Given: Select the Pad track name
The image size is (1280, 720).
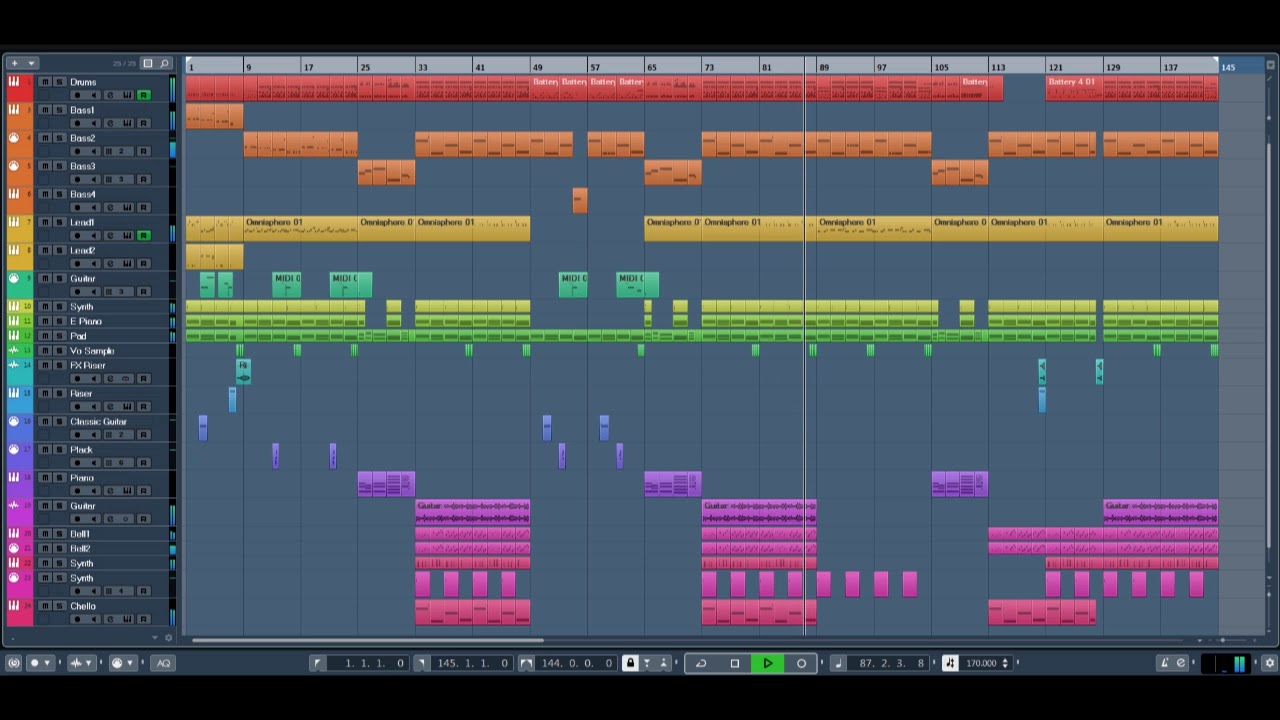Looking at the screenshot, I should point(78,336).
